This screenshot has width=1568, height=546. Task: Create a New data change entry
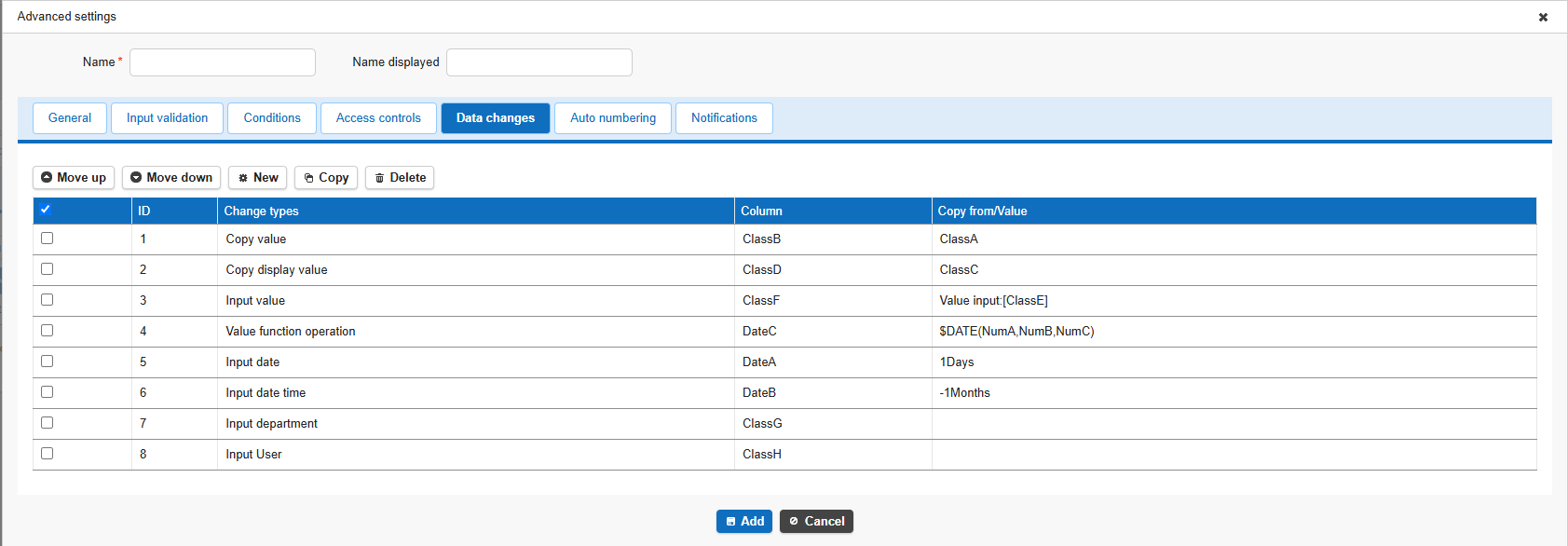(x=257, y=178)
